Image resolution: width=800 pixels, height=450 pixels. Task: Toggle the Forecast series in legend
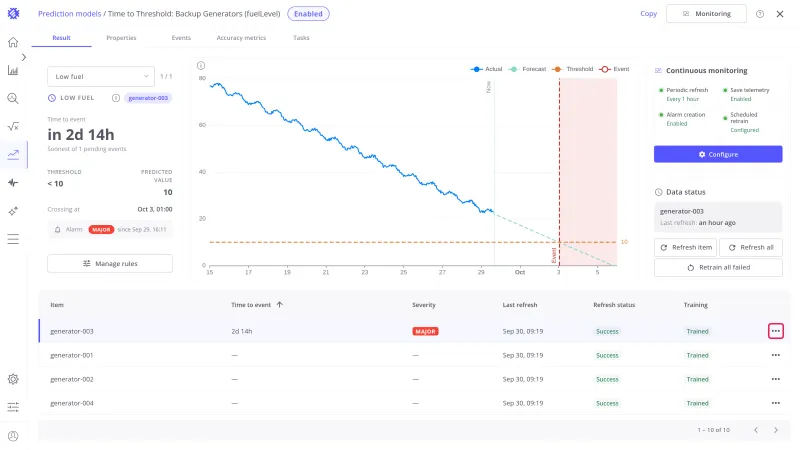tap(527, 69)
